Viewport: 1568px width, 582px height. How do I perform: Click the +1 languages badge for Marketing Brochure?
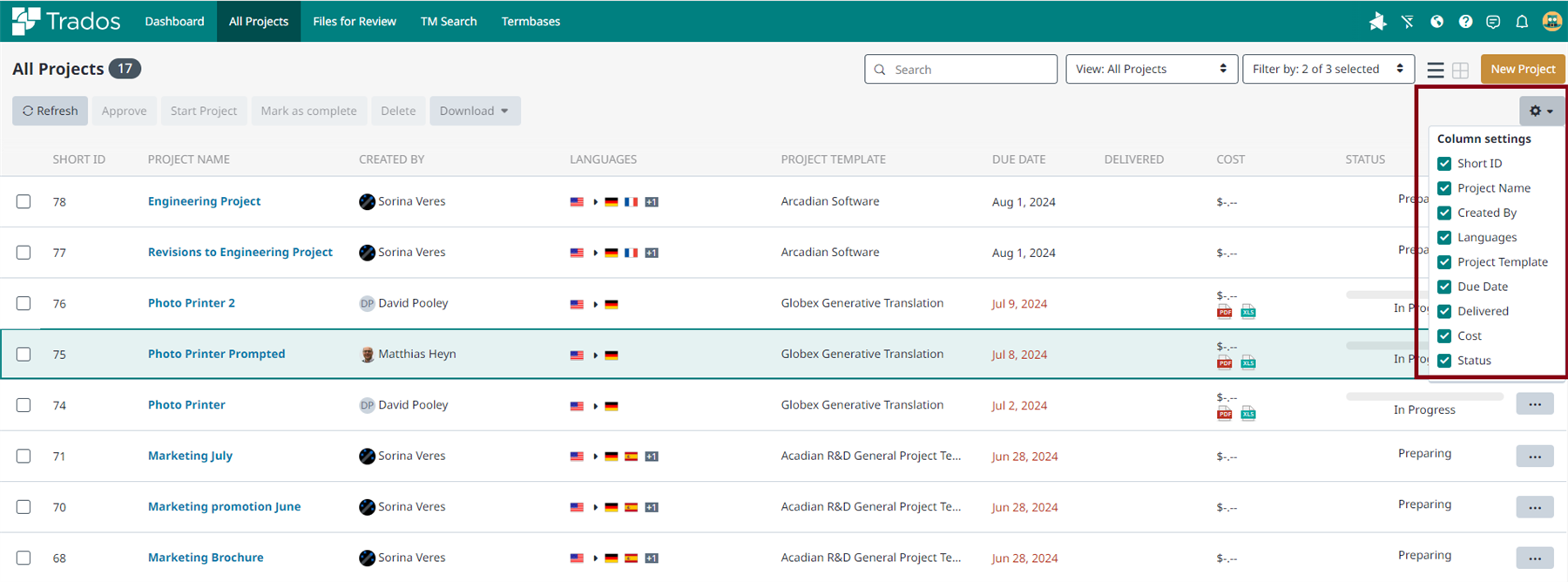652,558
